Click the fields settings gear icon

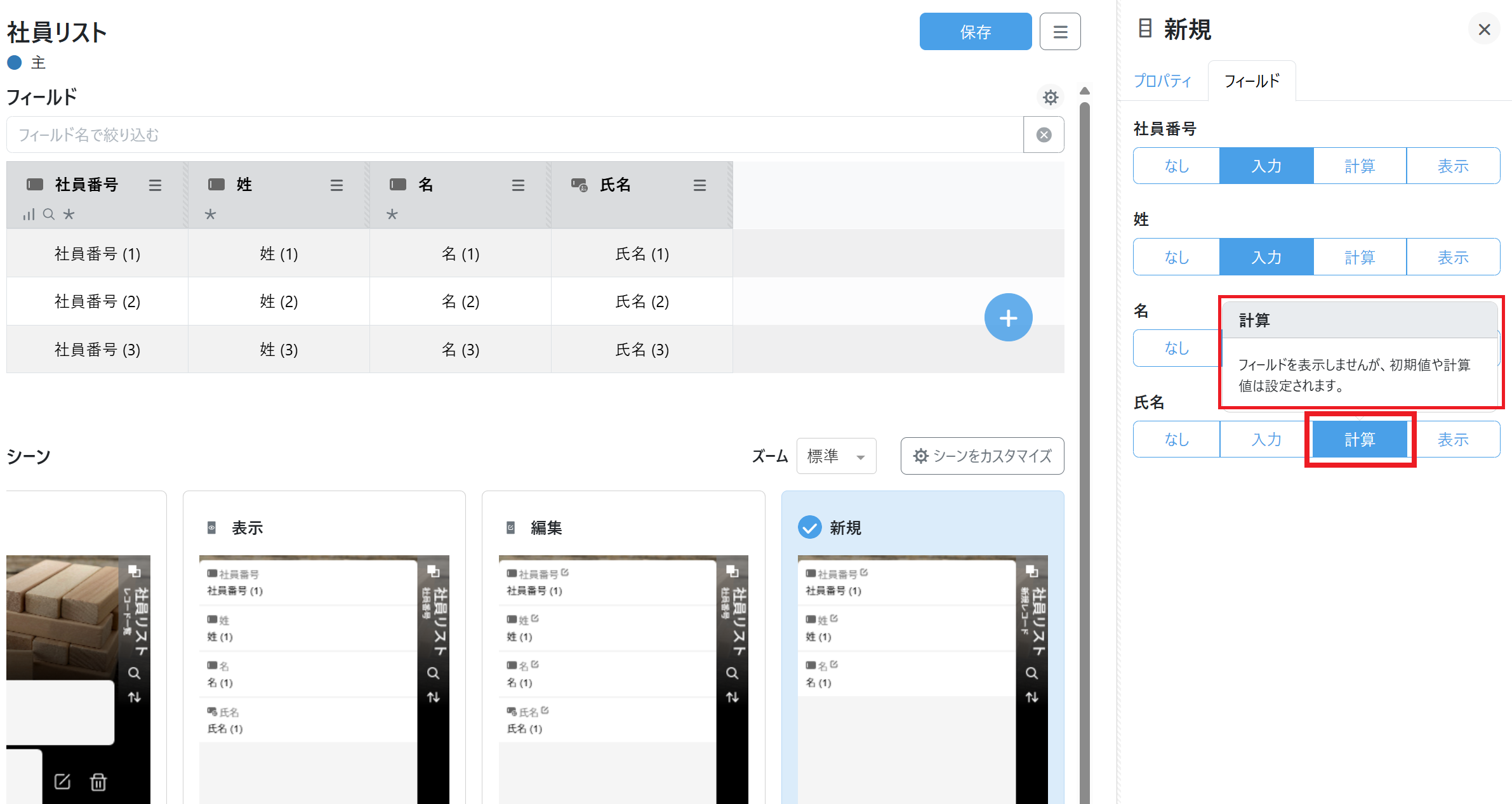[1051, 97]
